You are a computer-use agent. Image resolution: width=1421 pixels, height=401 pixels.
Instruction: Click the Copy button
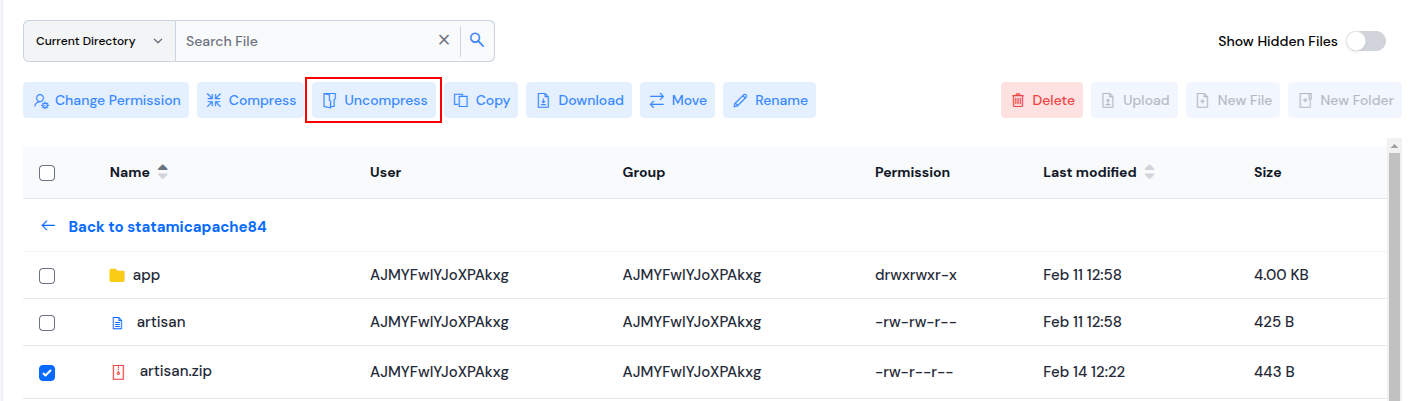coord(481,100)
